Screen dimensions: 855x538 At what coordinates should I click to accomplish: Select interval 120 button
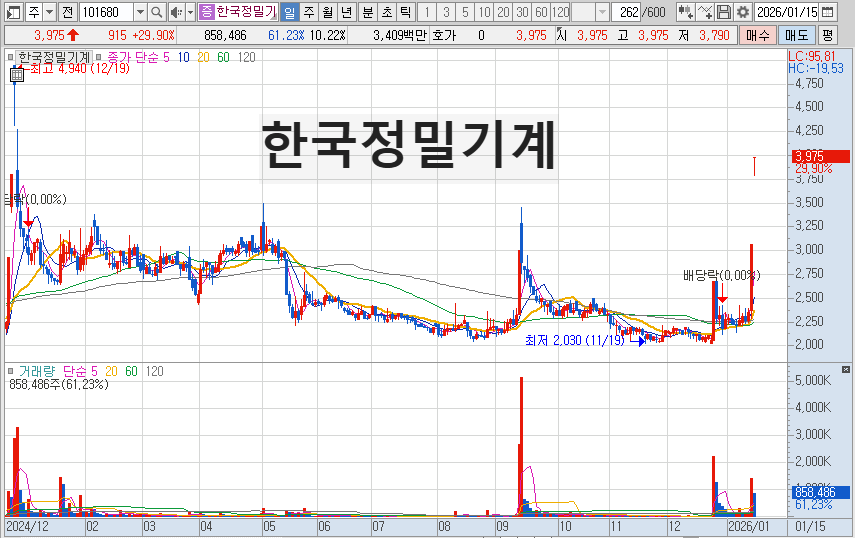click(560, 11)
